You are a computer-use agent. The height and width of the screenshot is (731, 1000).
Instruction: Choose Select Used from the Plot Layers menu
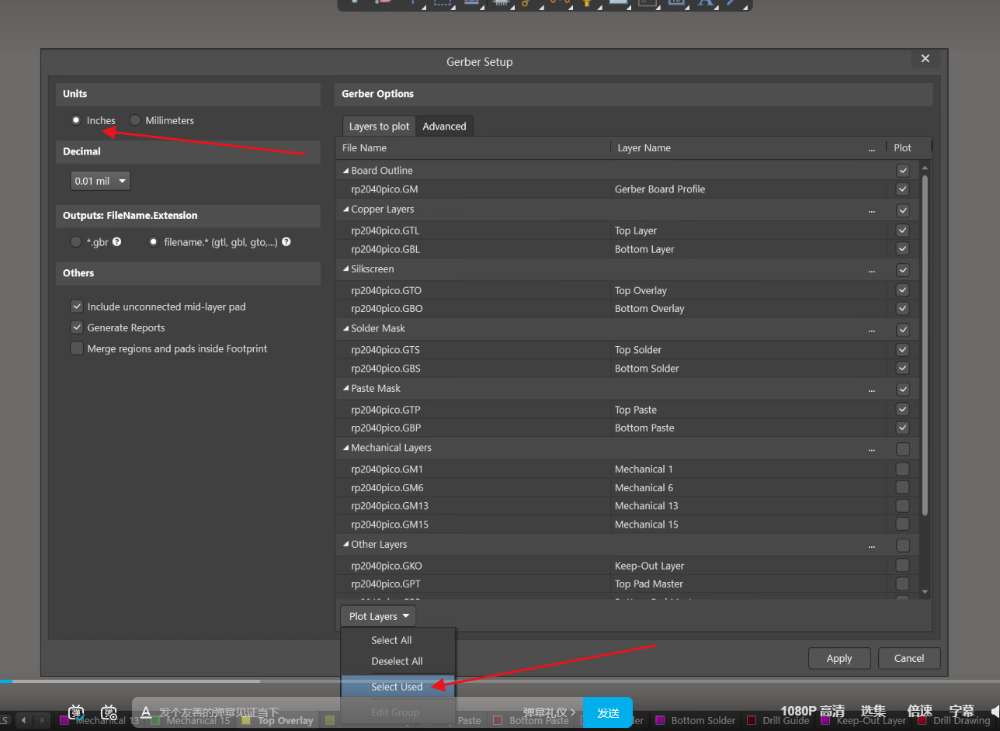[x=398, y=686]
